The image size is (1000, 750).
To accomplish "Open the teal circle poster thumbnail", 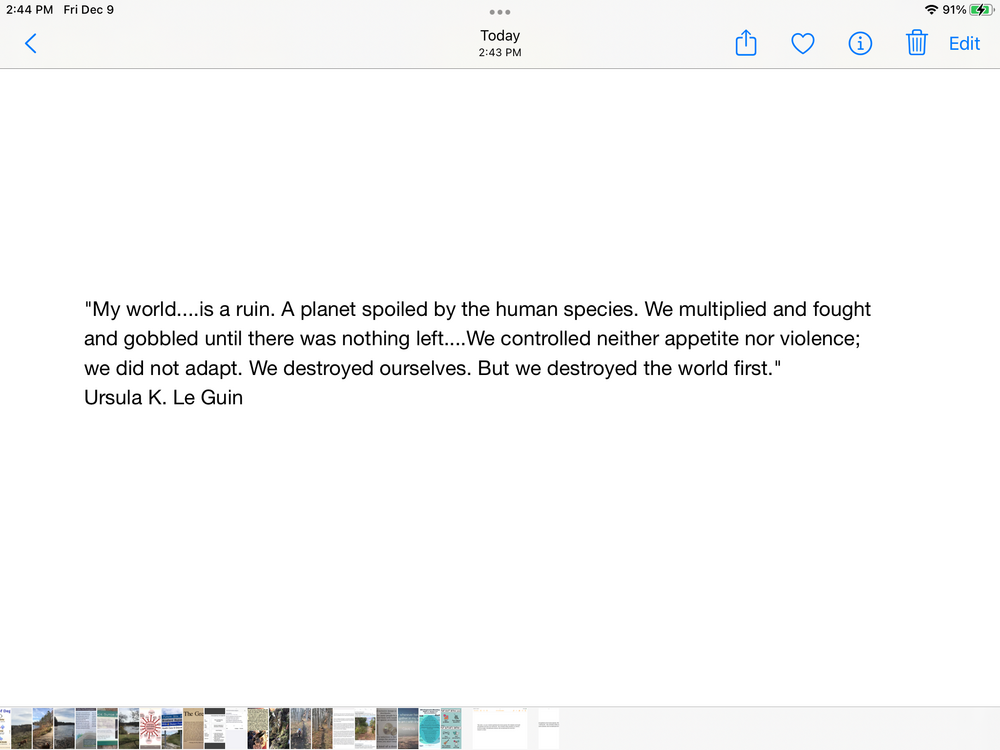I will [429, 728].
